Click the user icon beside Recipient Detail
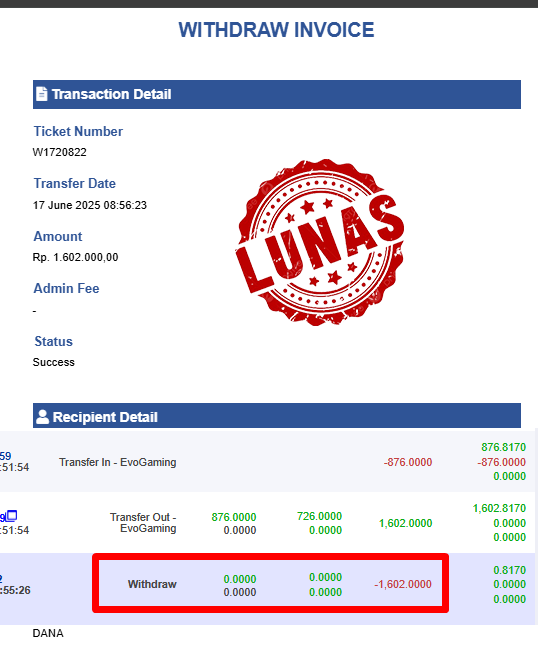 (x=42, y=417)
